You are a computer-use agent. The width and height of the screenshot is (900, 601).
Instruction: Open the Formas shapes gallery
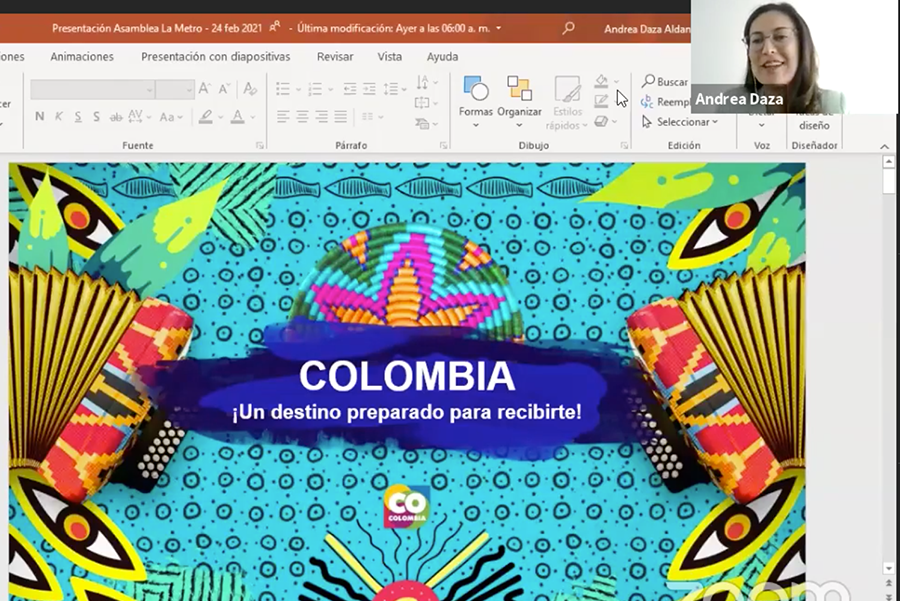(x=476, y=102)
